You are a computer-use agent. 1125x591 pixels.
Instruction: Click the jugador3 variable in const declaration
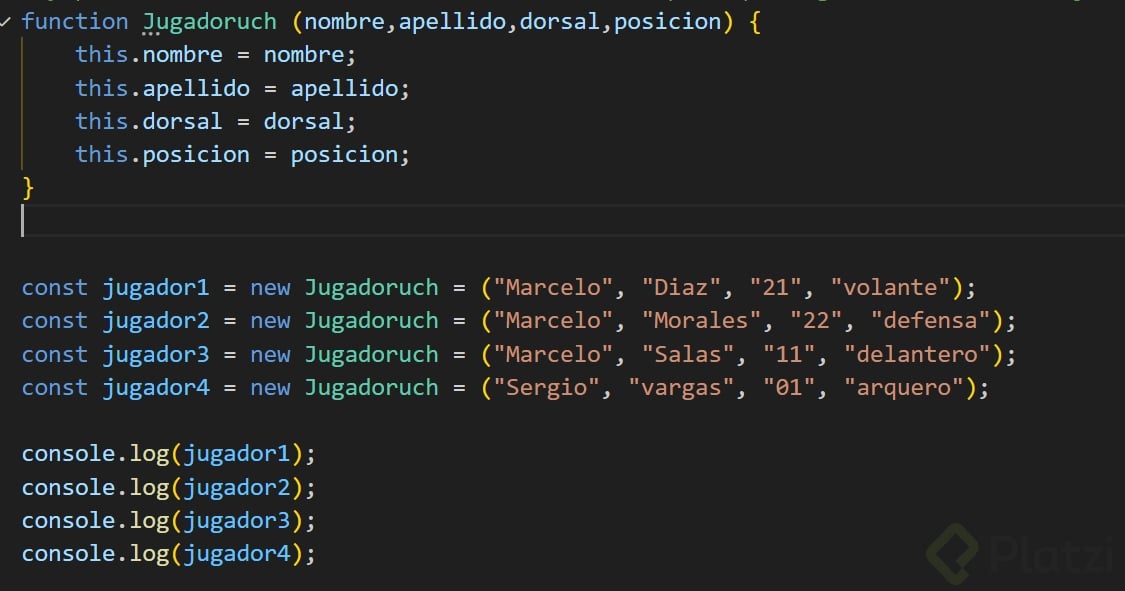156,354
